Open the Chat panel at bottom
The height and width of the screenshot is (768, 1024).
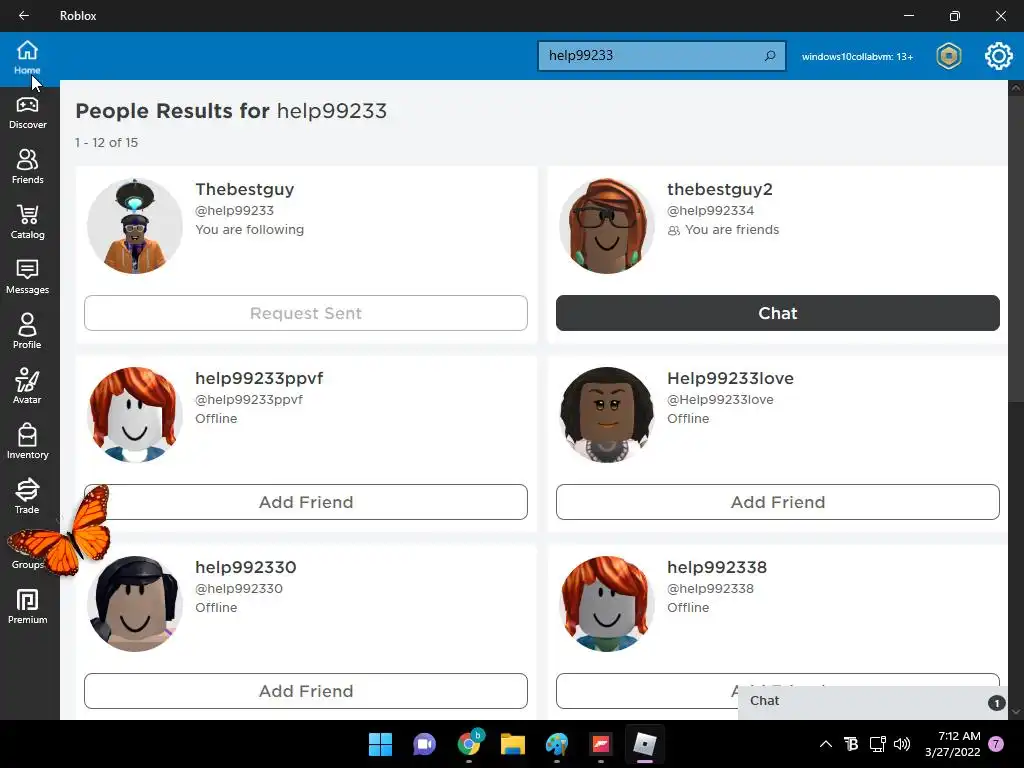coord(872,701)
